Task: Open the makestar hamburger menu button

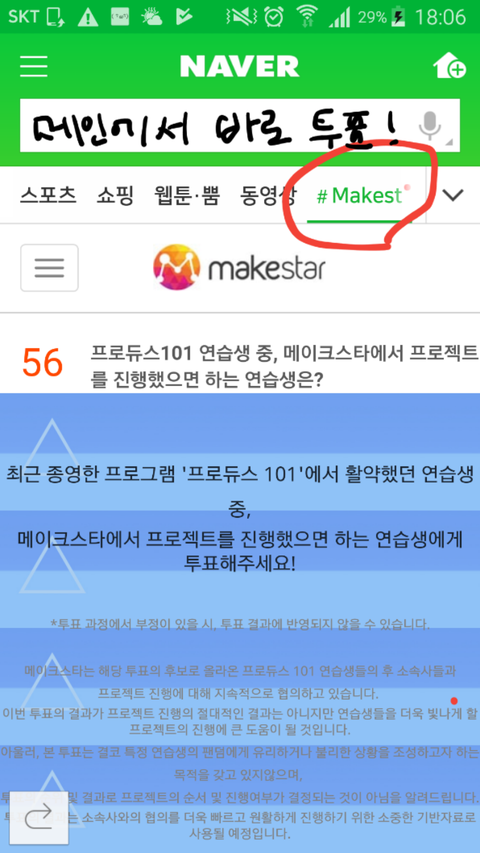Action: coord(50,268)
